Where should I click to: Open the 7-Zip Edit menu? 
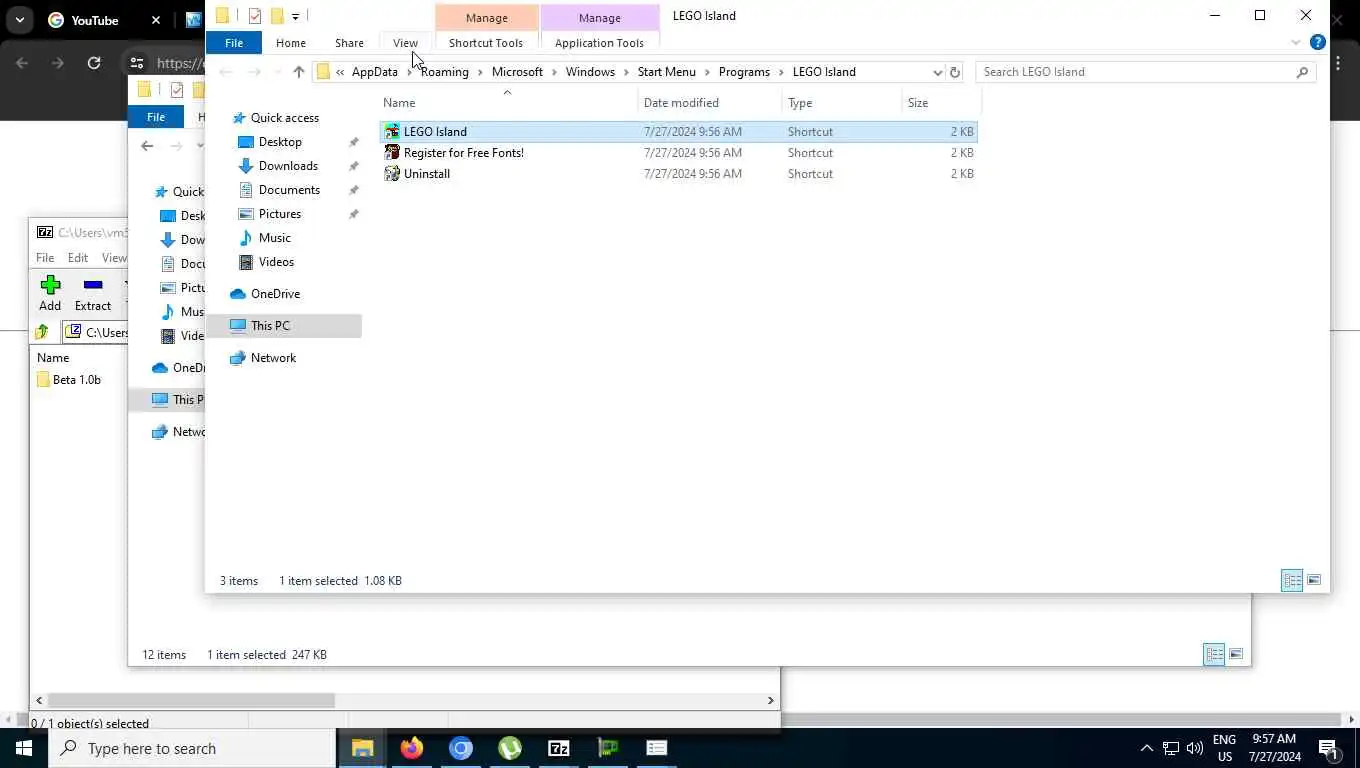coord(77,258)
